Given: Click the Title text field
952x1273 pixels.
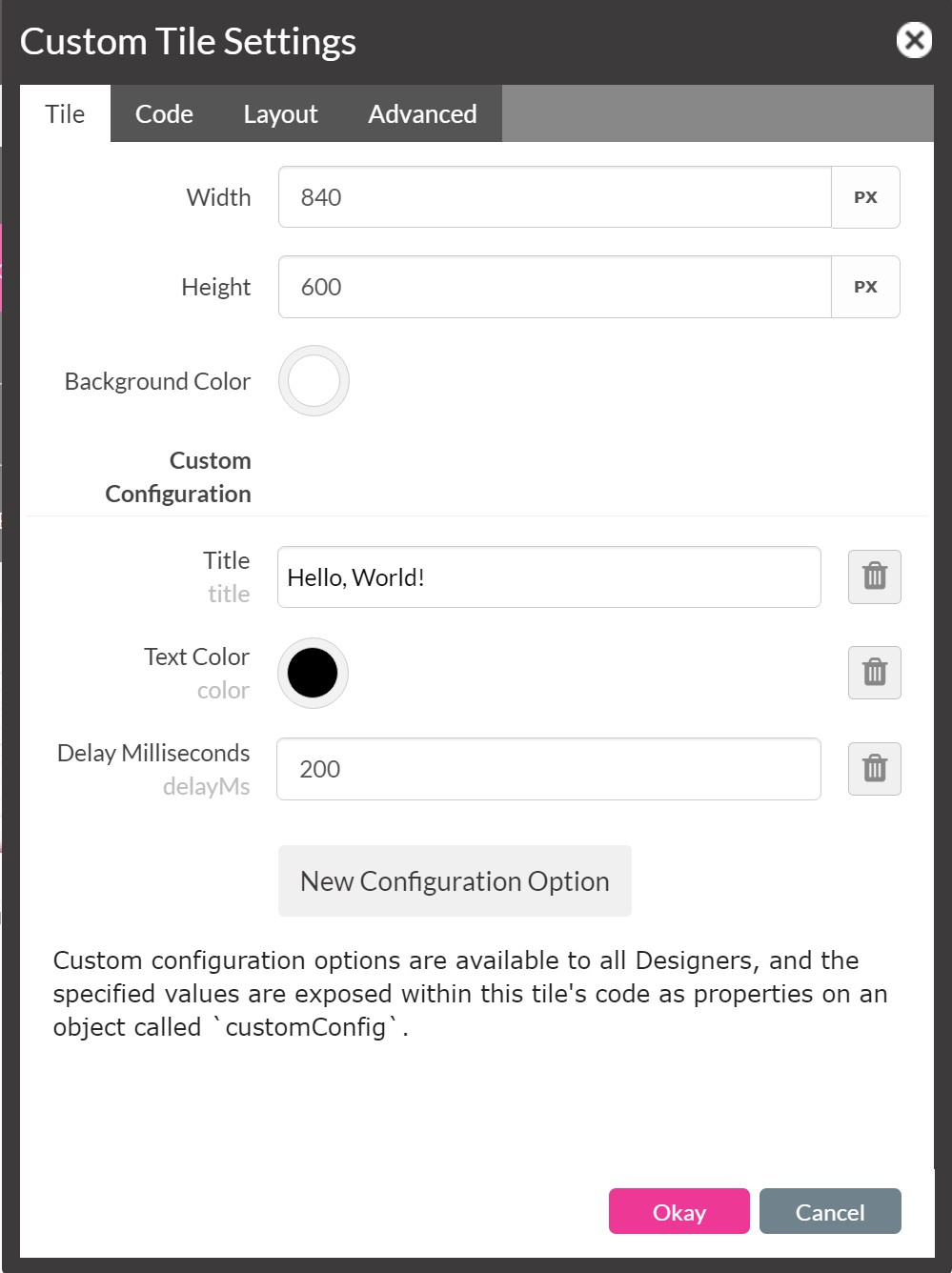Looking at the screenshot, I should 549,577.
